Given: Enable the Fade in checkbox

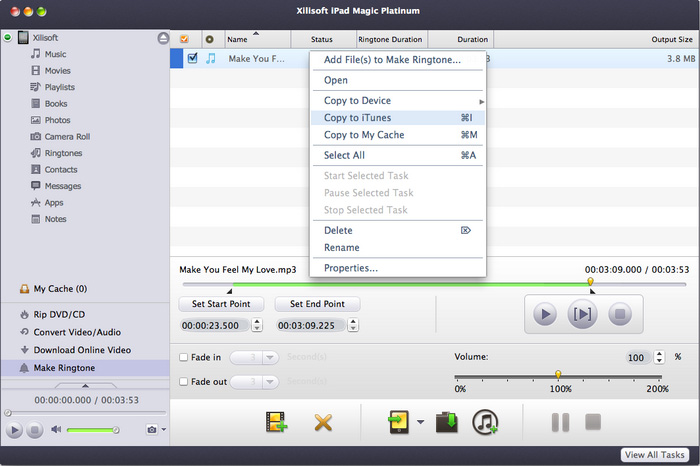Looking at the screenshot, I should [183, 357].
